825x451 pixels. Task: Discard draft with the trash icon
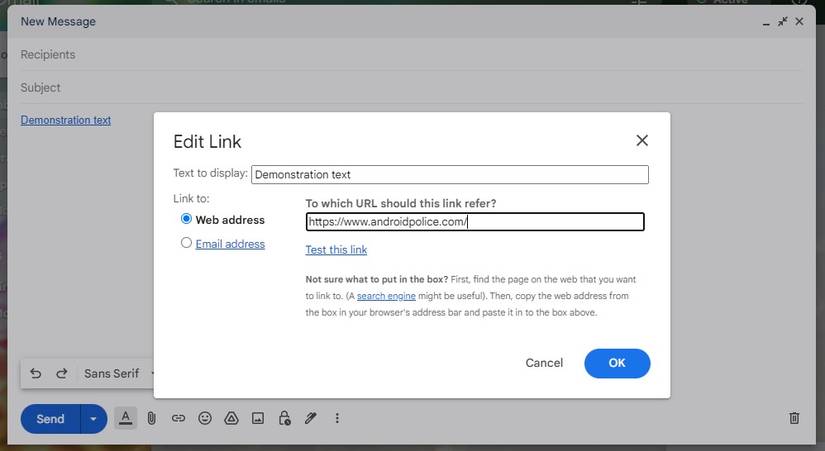[x=794, y=418]
